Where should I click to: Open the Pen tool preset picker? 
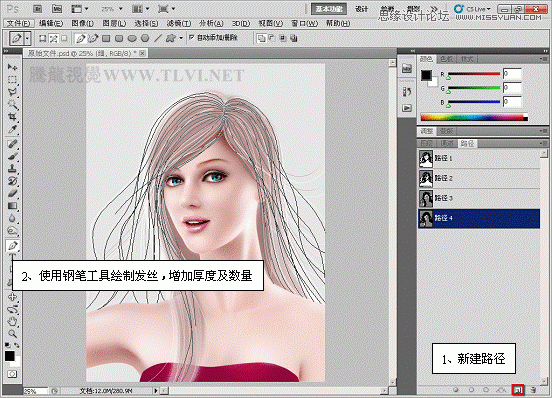27,38
